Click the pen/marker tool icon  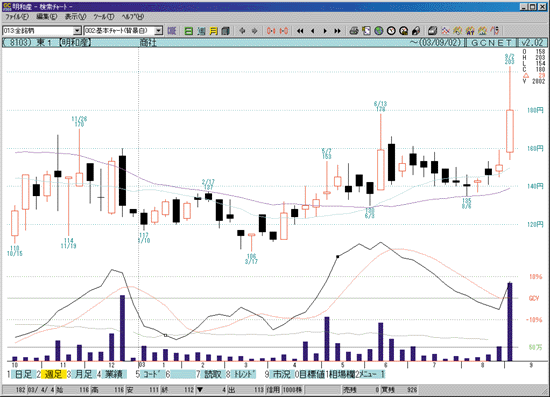(x=416, y=31)
